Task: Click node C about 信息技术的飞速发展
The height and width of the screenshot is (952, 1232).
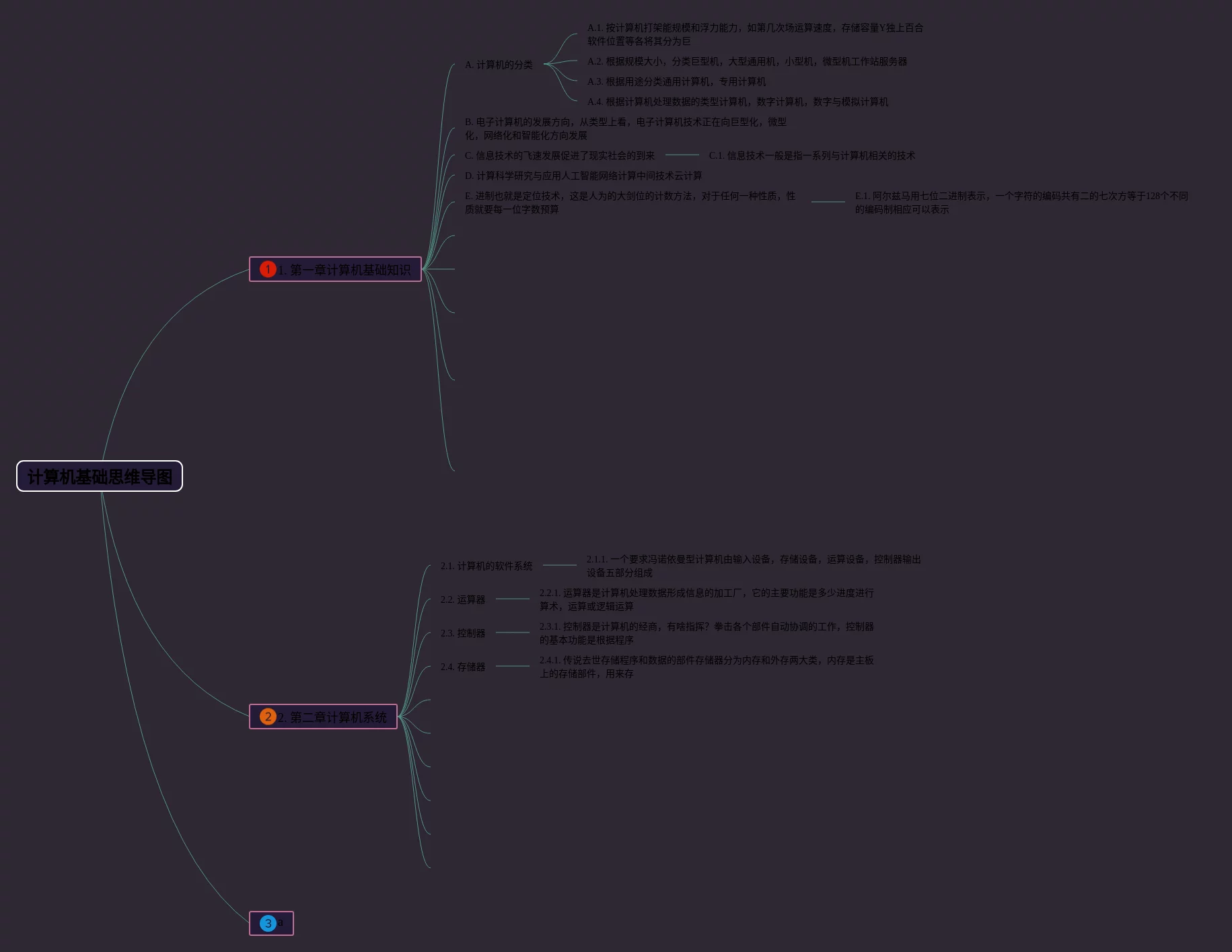Action: click(x=559, y=155)
